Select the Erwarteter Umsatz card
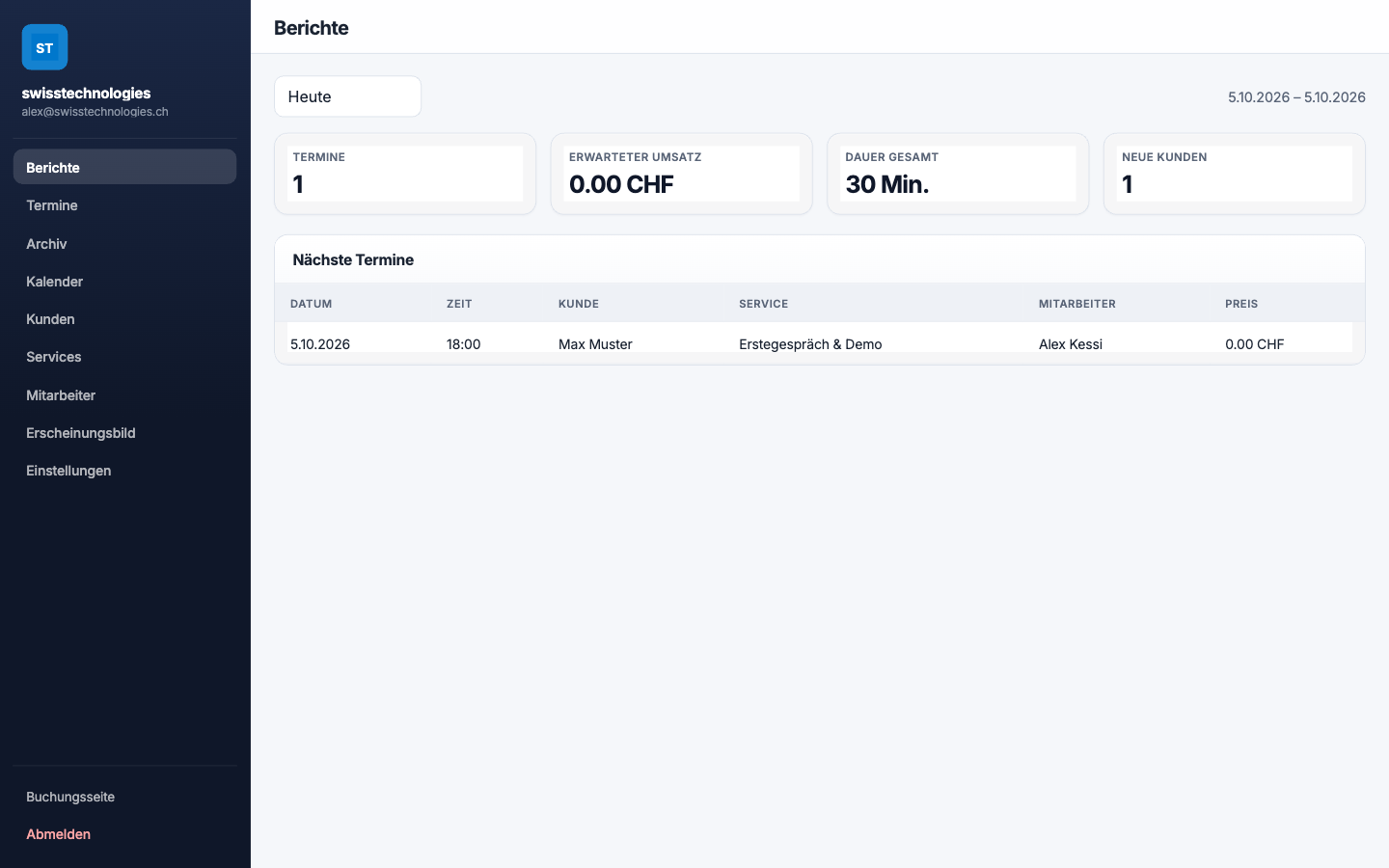 coord(681,174)
